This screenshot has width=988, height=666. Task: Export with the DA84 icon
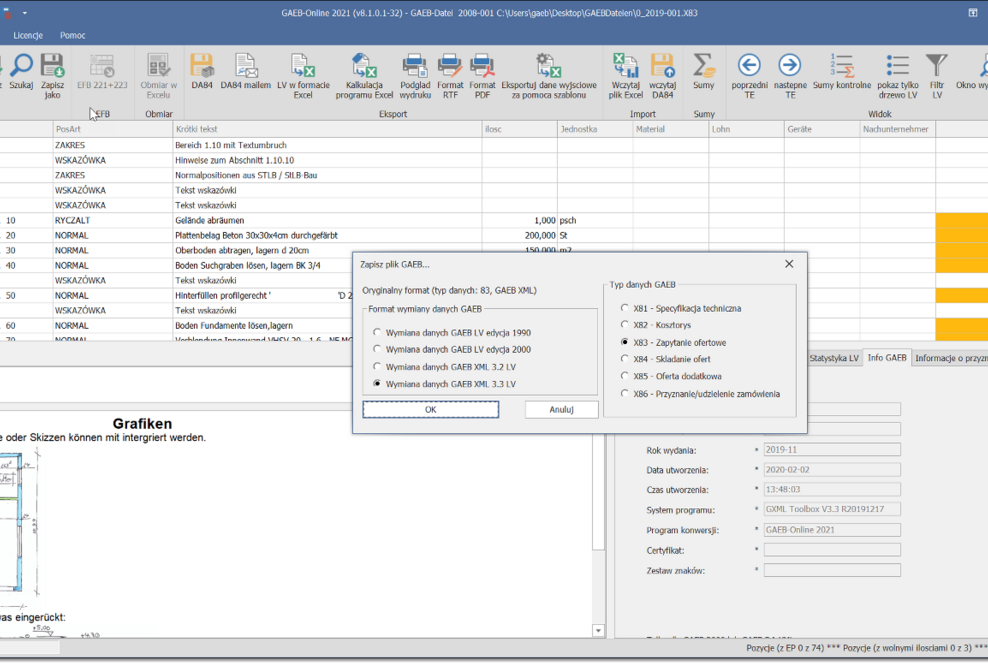[x=200, y=75]
